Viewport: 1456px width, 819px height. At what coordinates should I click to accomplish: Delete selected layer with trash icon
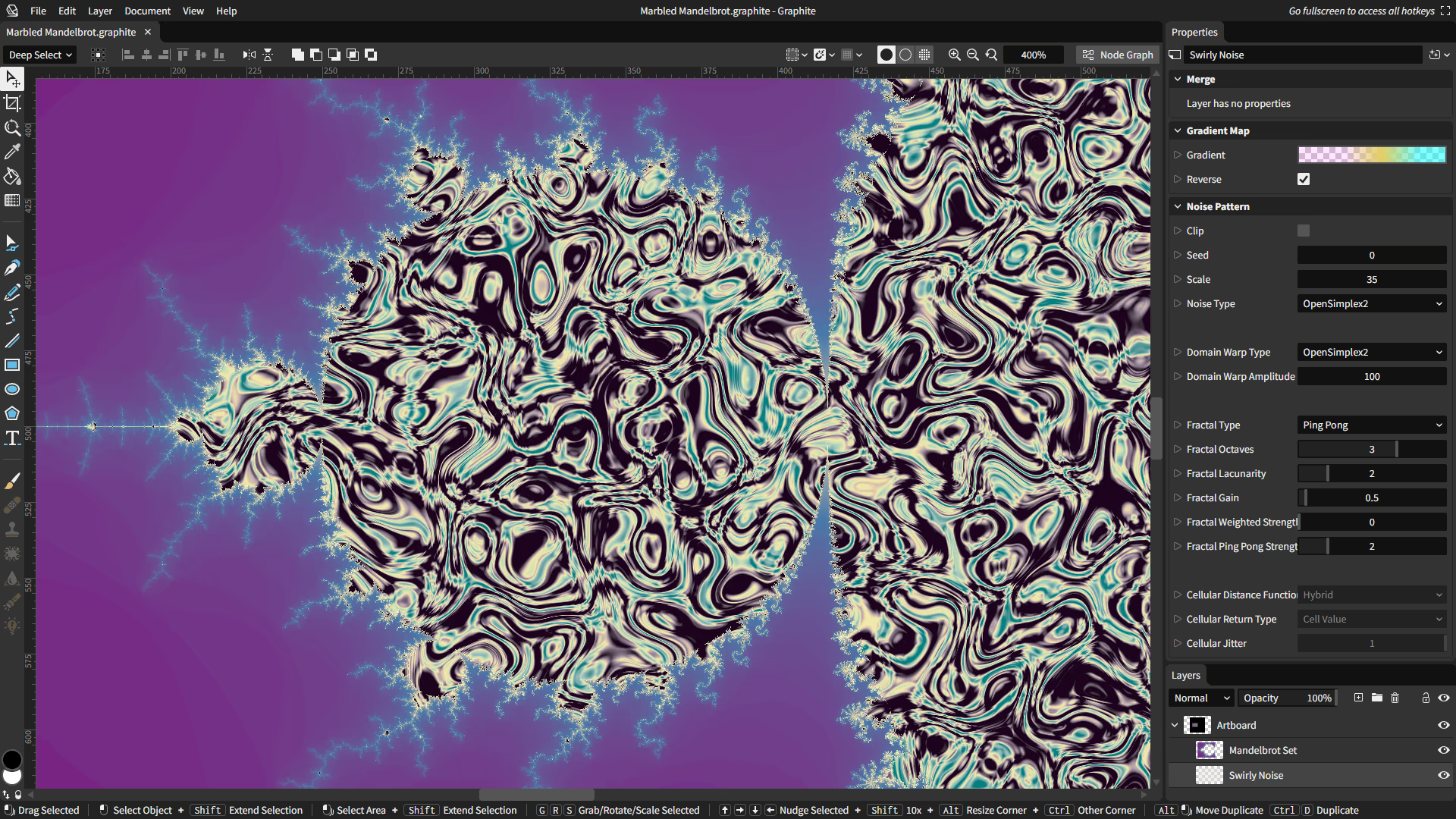(1395, 698)
